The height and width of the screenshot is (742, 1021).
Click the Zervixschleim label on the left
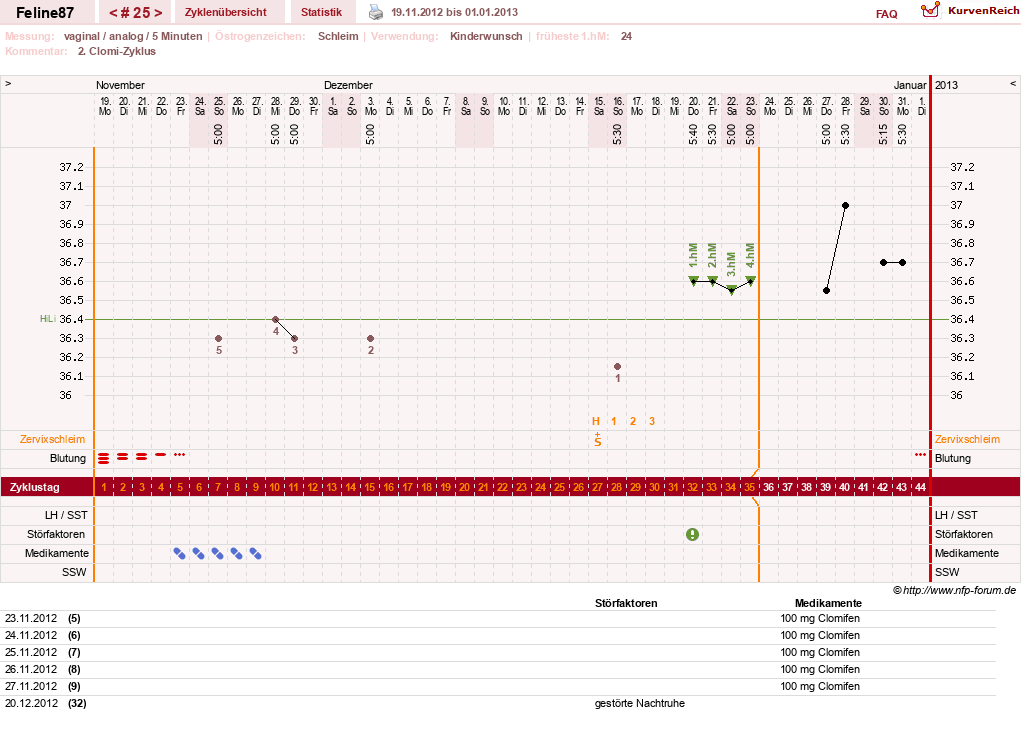(x=52, y=439)
